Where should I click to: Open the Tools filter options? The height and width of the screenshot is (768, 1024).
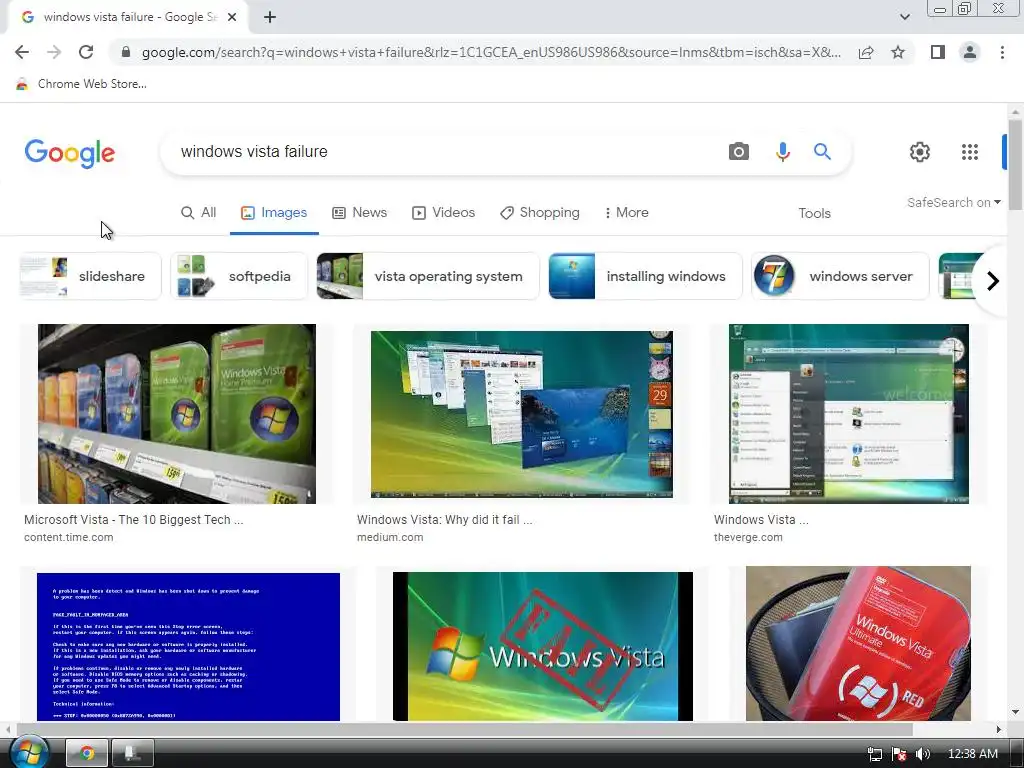pyautogui.click(x=814, y=214)
